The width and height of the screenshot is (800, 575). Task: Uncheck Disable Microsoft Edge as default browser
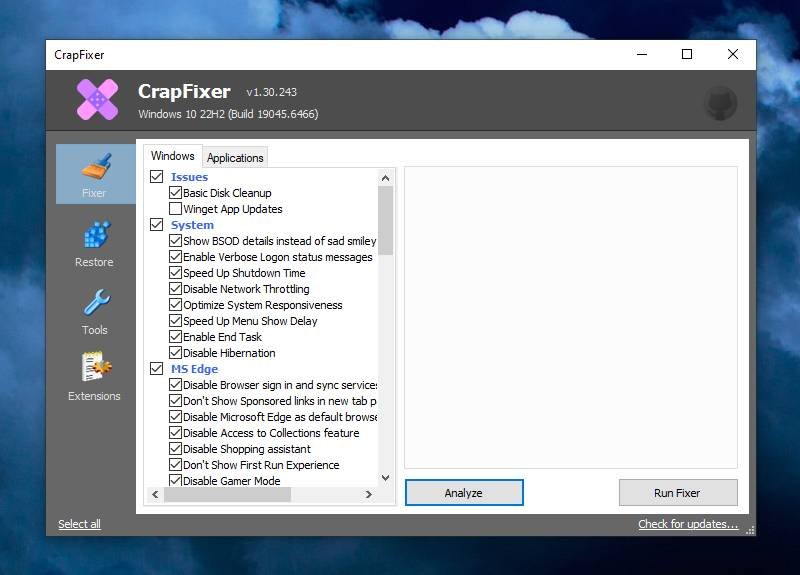pos(176,416)
